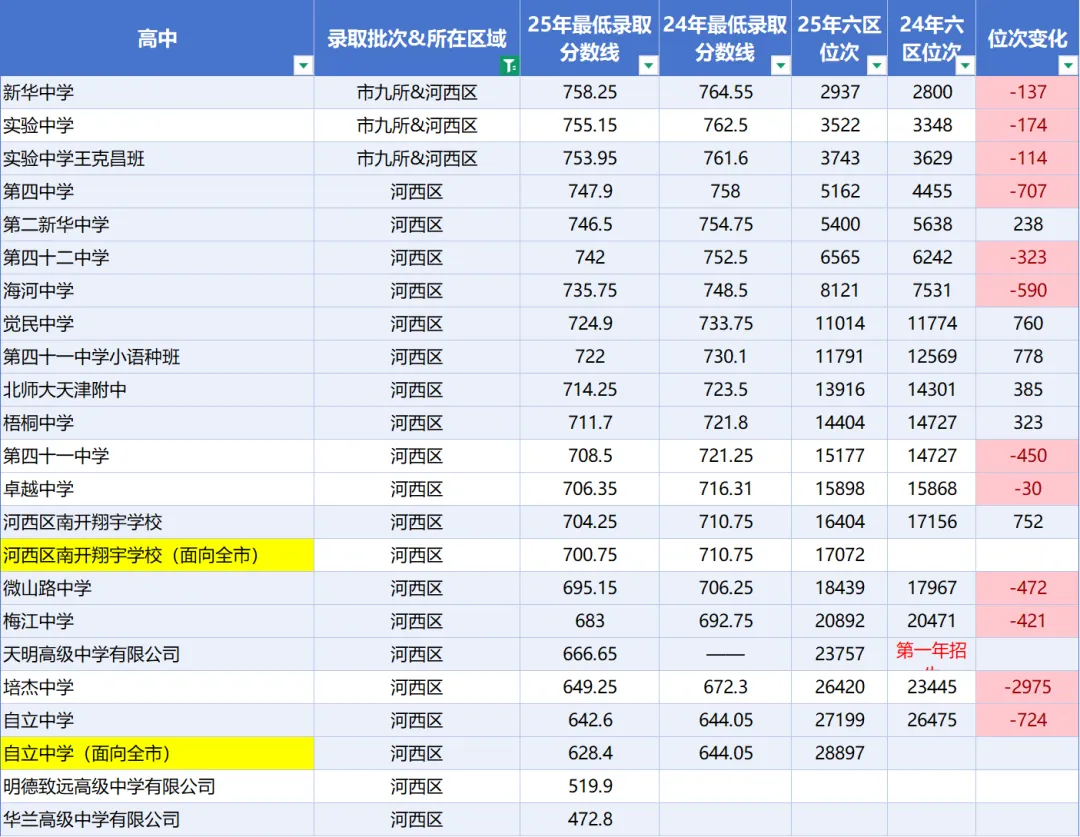Select the 实验中学王克昌班 cell
Image resolution: width=1080 pixels, height=837 pixels.
click(x=157, y=158)
